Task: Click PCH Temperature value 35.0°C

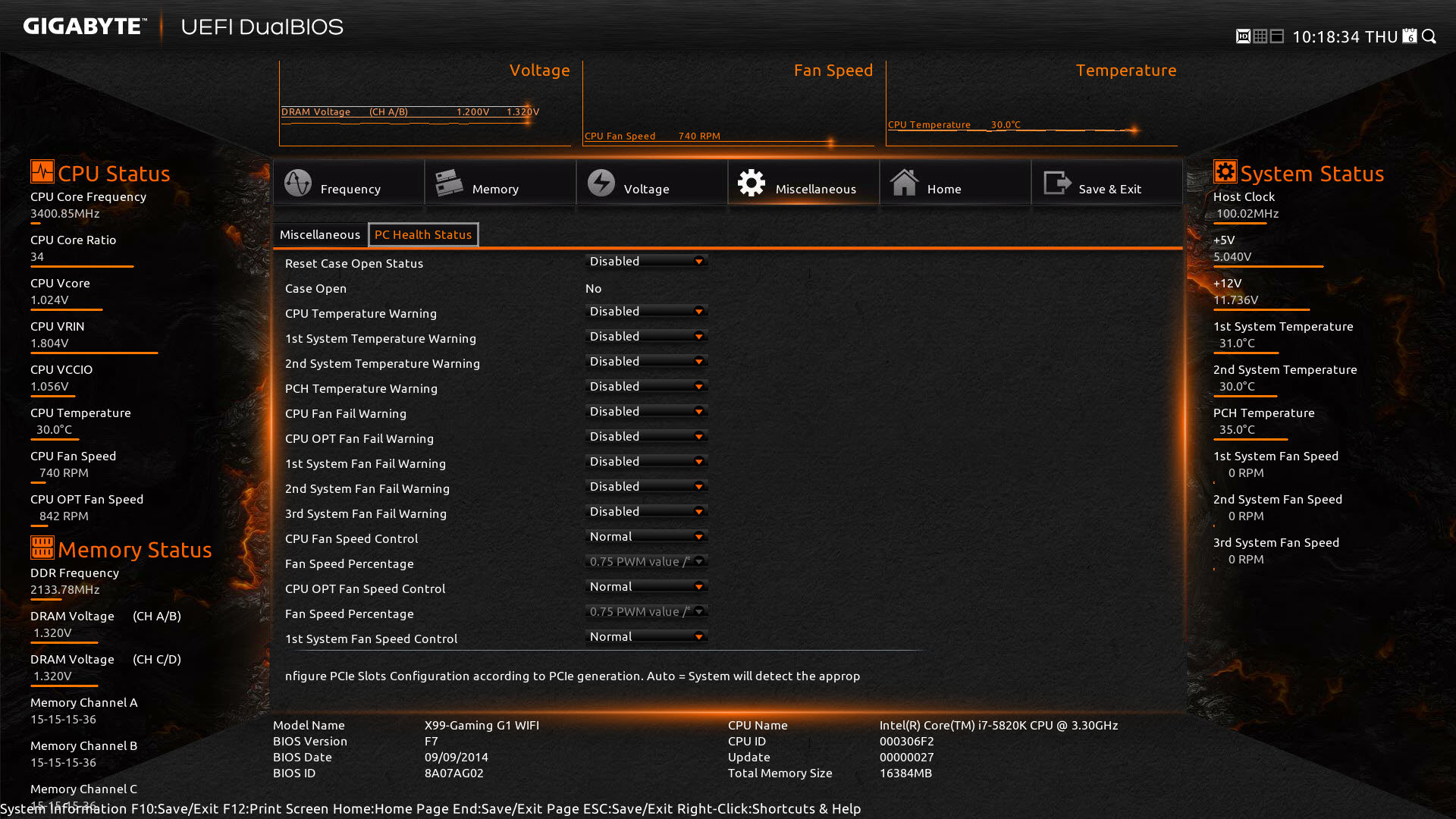Action: pyautogui.click(x=1237, y=430)
